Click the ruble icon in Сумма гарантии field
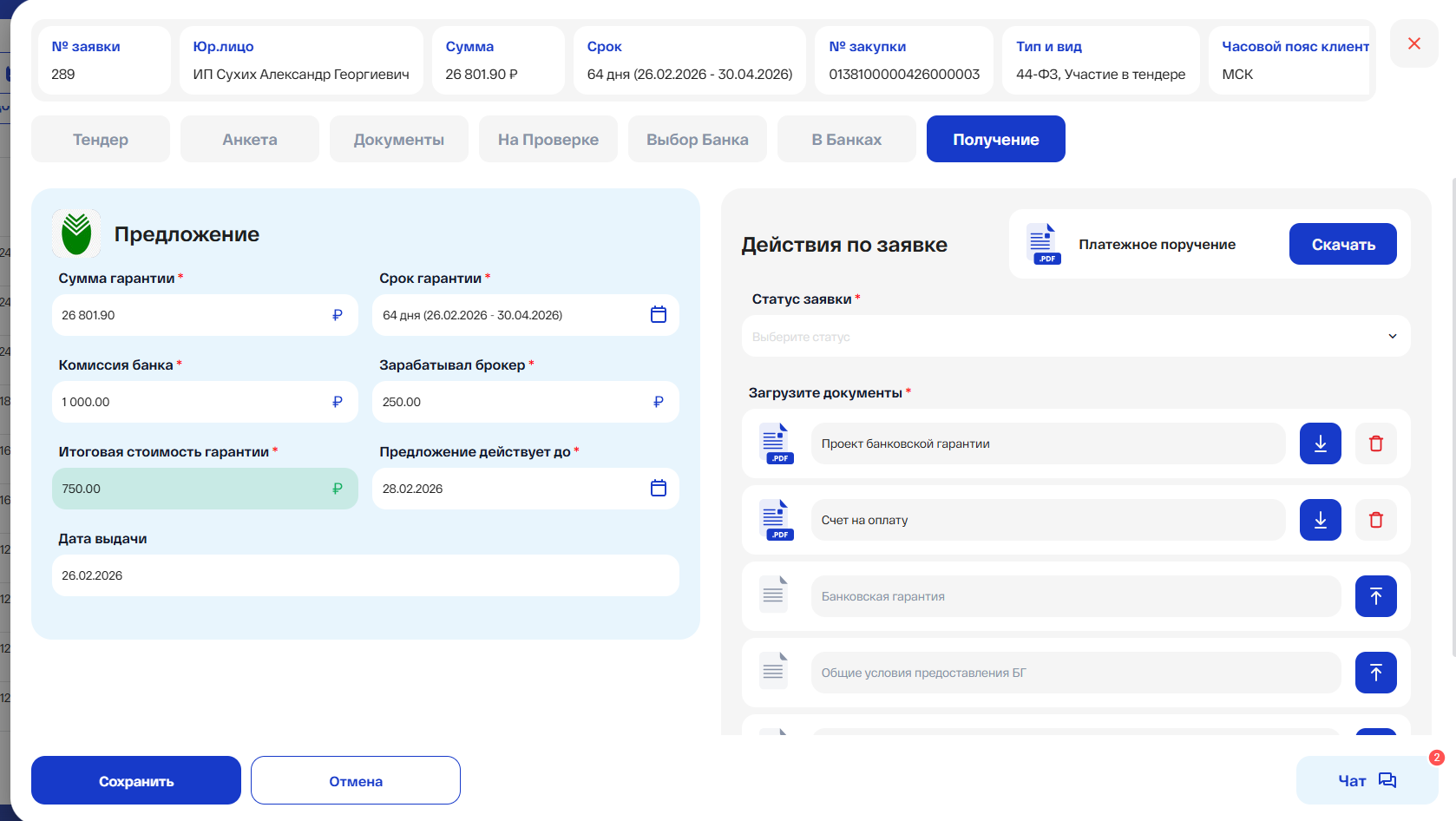Screen dimensions: 1456x821 (x=338, y=315)
